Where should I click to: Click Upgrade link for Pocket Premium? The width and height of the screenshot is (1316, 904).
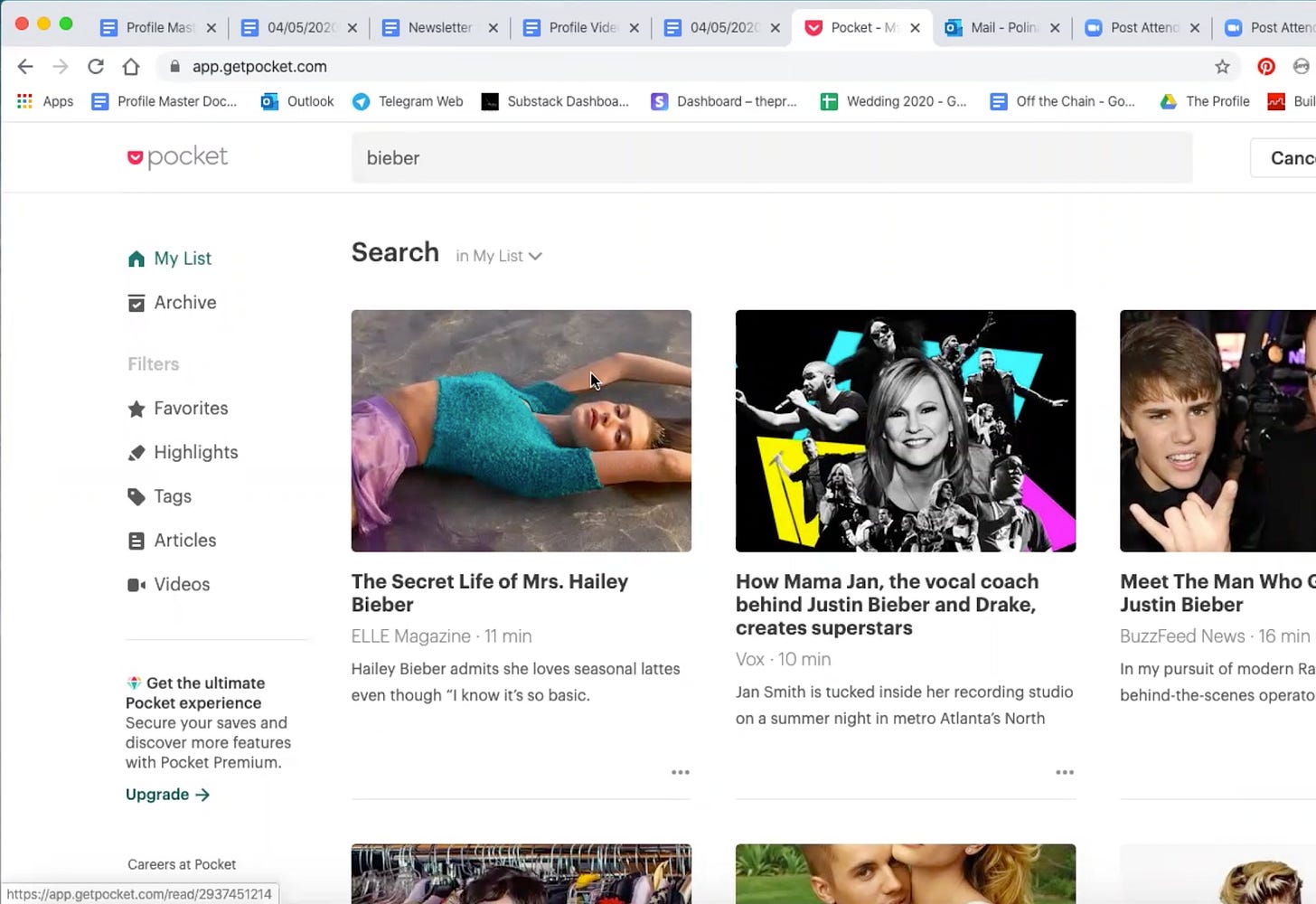167,795
